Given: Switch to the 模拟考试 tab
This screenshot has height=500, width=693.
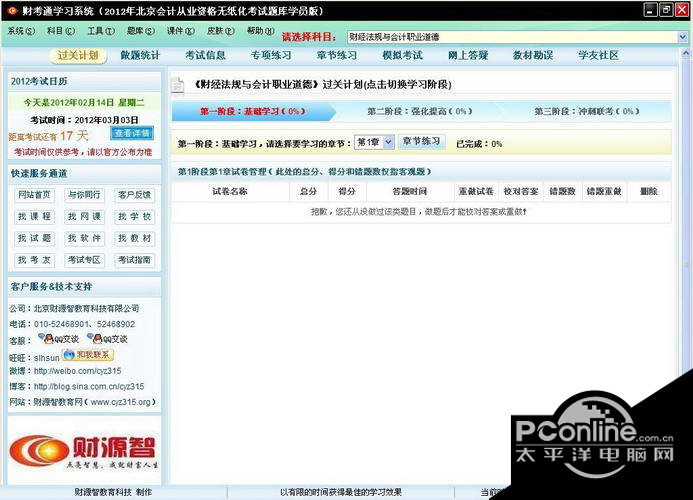Looking at the screenshot, I should point(402,56).
